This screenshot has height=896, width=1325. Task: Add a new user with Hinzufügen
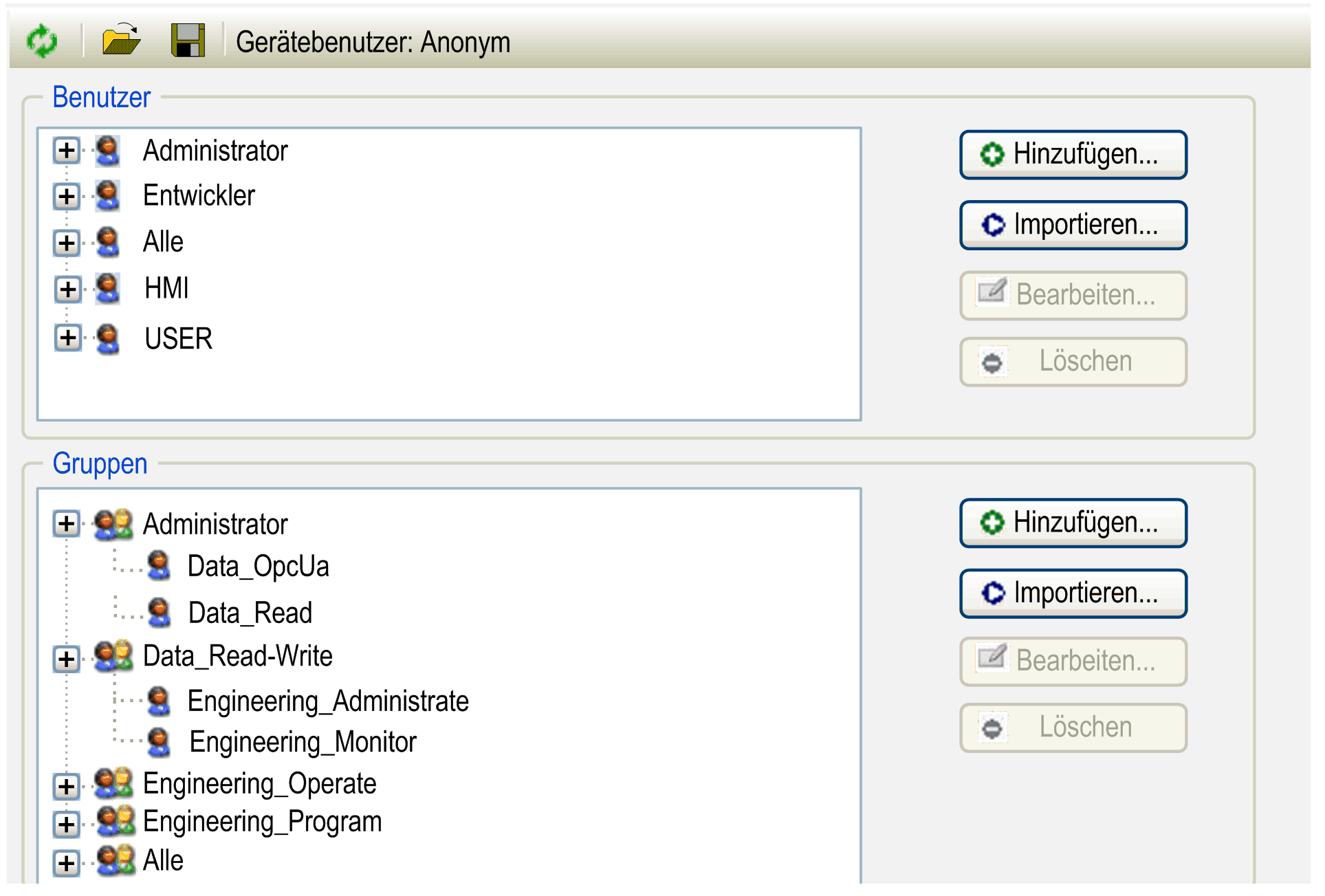point(1073,155)
